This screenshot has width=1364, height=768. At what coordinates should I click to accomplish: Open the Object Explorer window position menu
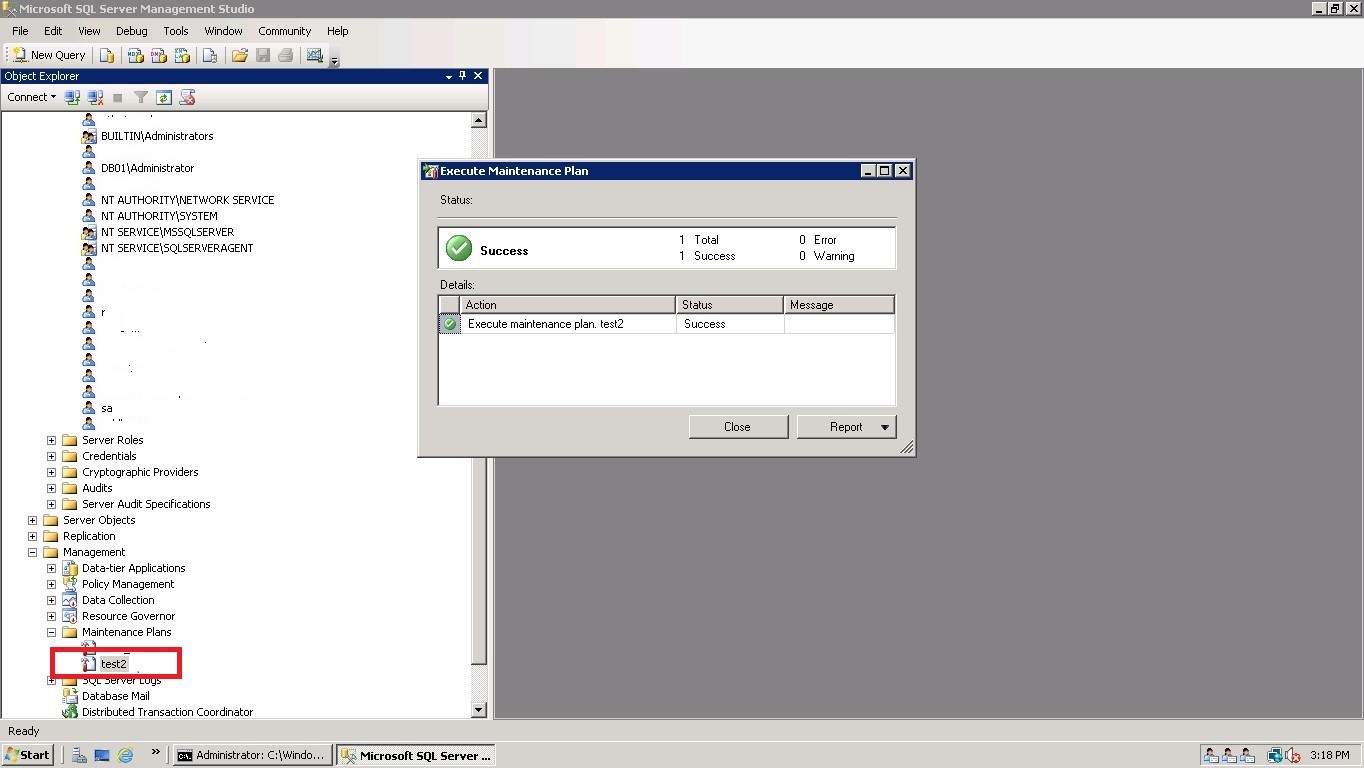point(449,76)
